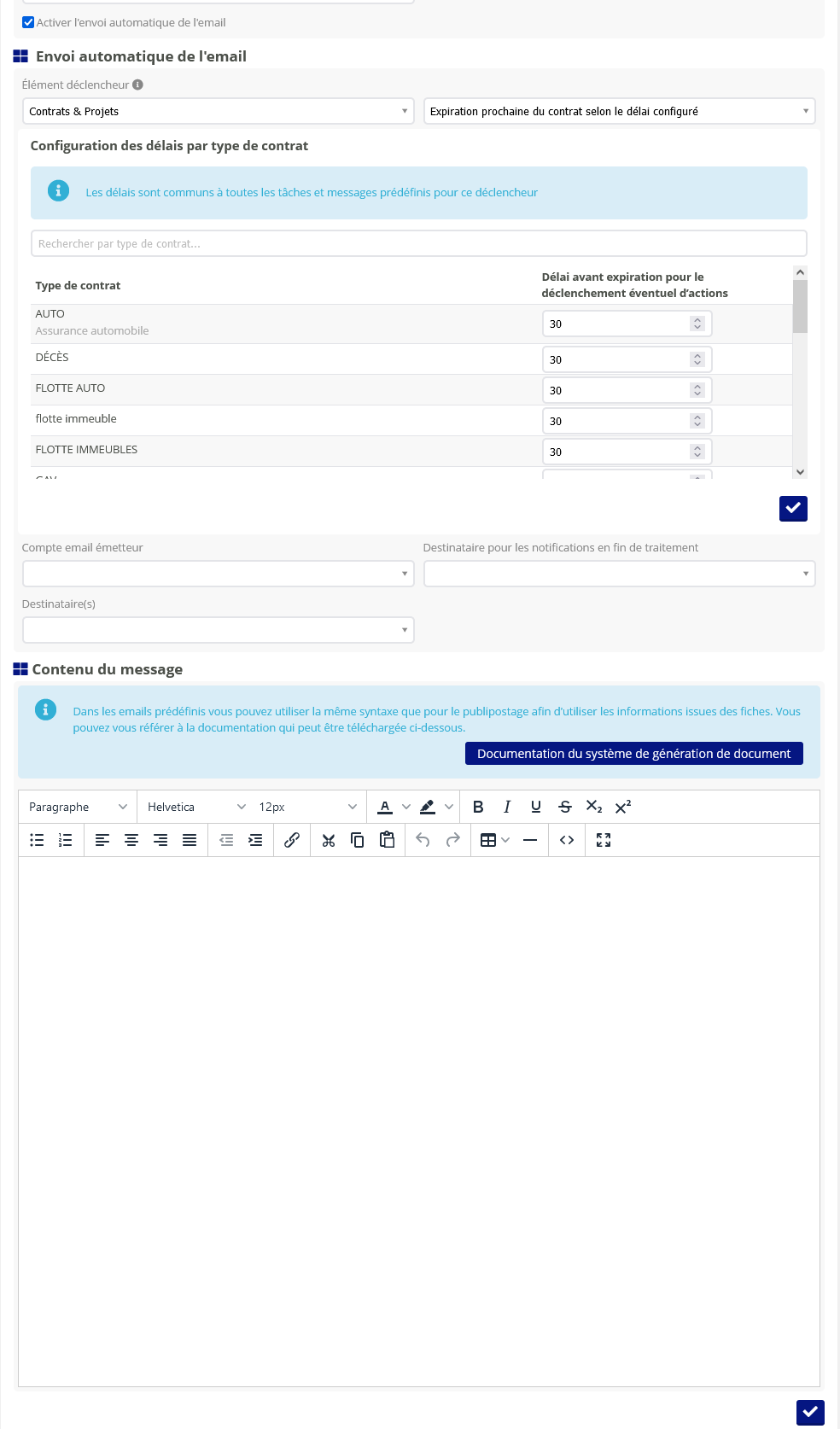Validate the contract delay configuration
This screenshot has height=1429, width=840.
(x=793, y=508)
